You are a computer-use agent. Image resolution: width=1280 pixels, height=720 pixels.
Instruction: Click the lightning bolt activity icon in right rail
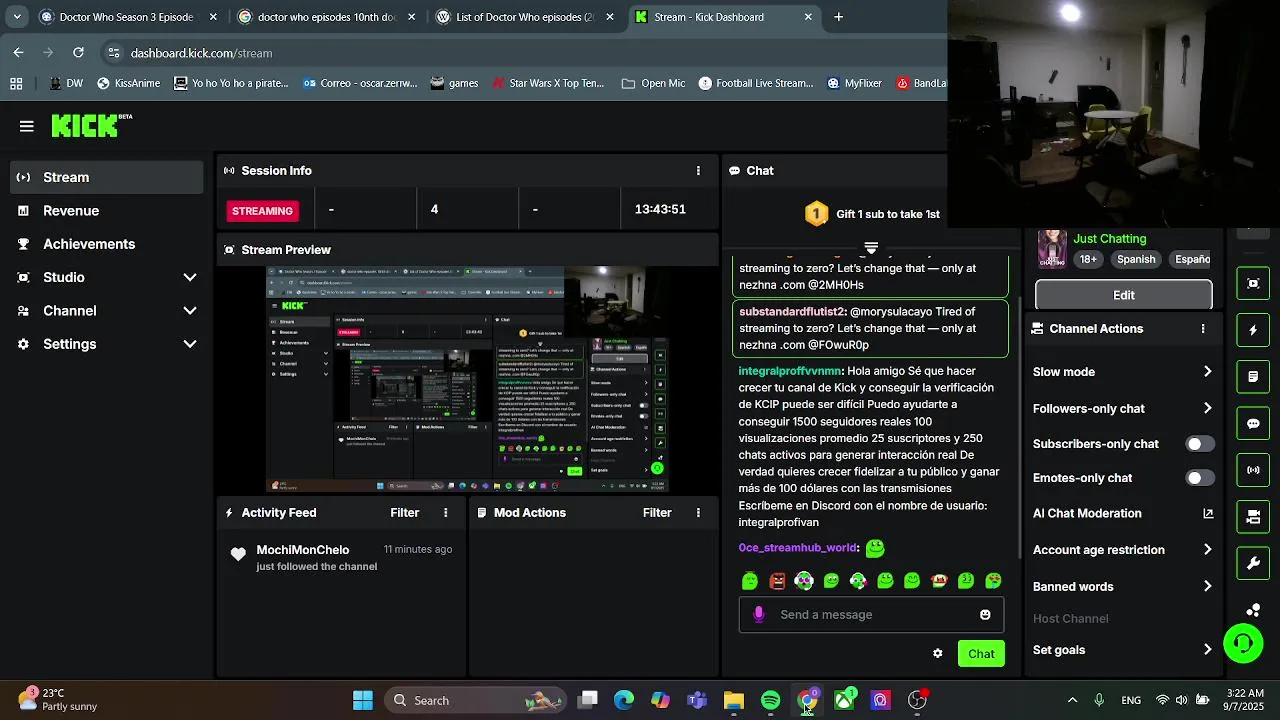pos(1253,330)
